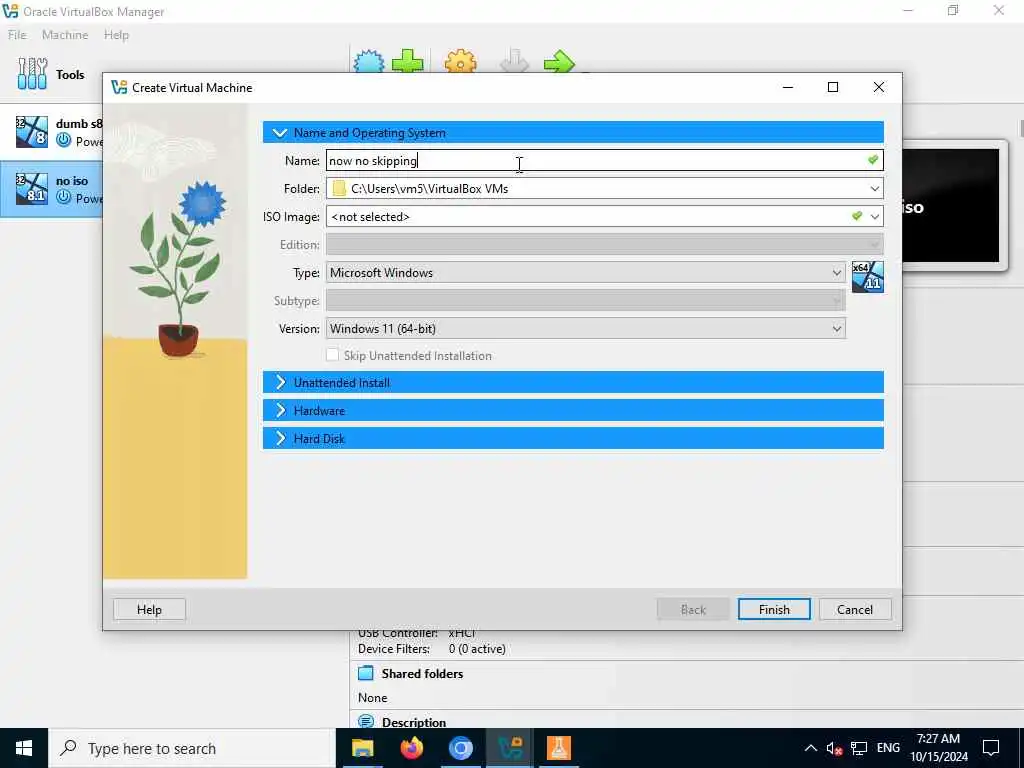
Task: Open the orange gear Settings toolbar icon
Action: click(x=460, y=62)
